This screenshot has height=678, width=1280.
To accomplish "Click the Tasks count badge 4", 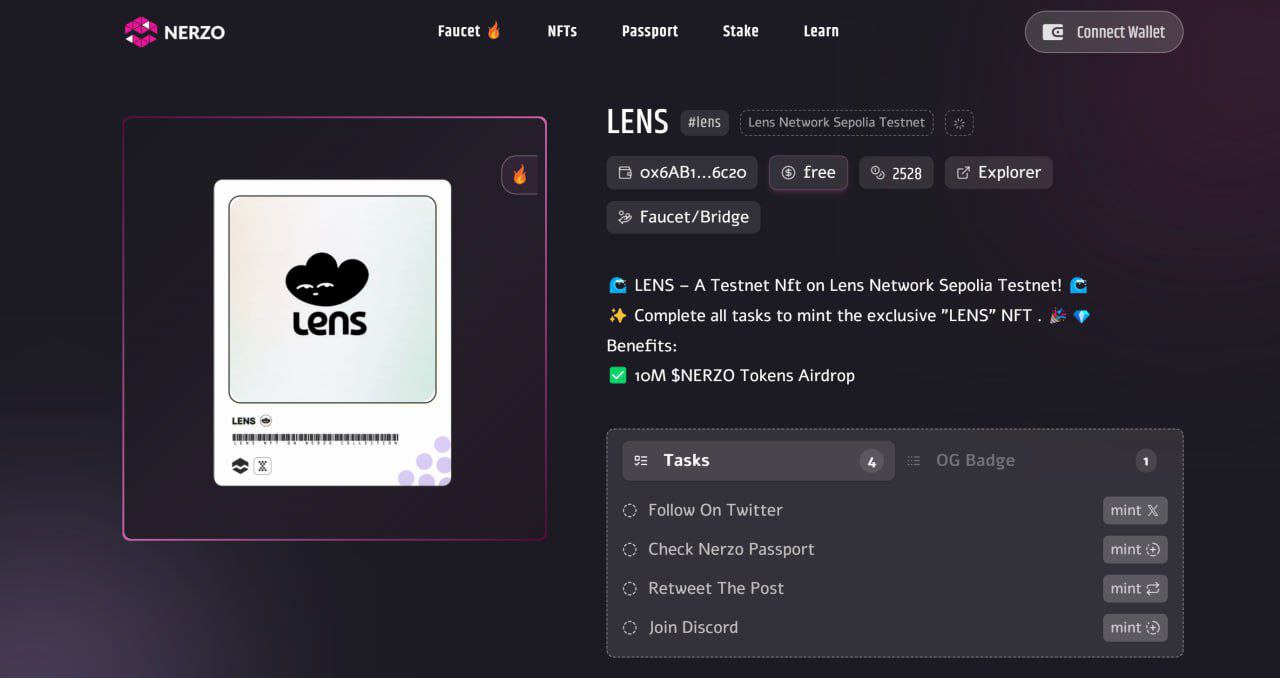I will (871, 462).
